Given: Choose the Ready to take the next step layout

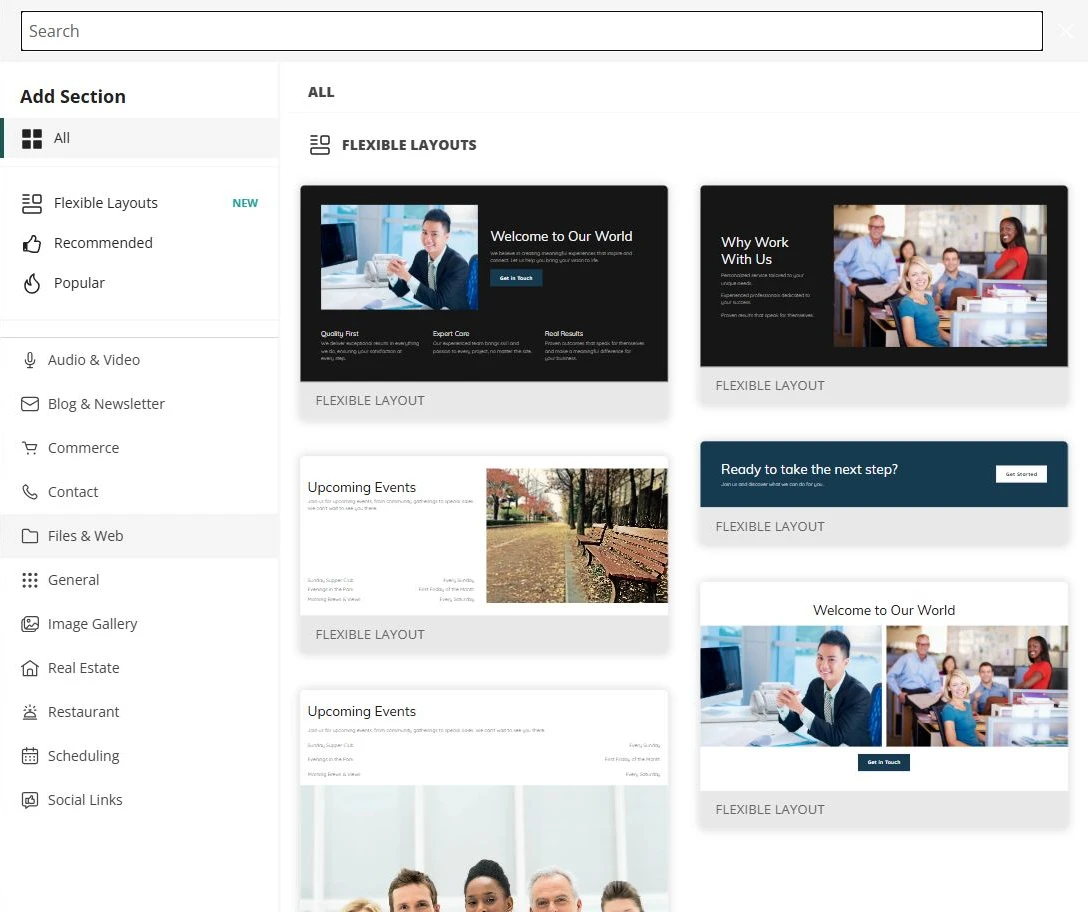Looking at the screenshot, I should coord(883,492).
